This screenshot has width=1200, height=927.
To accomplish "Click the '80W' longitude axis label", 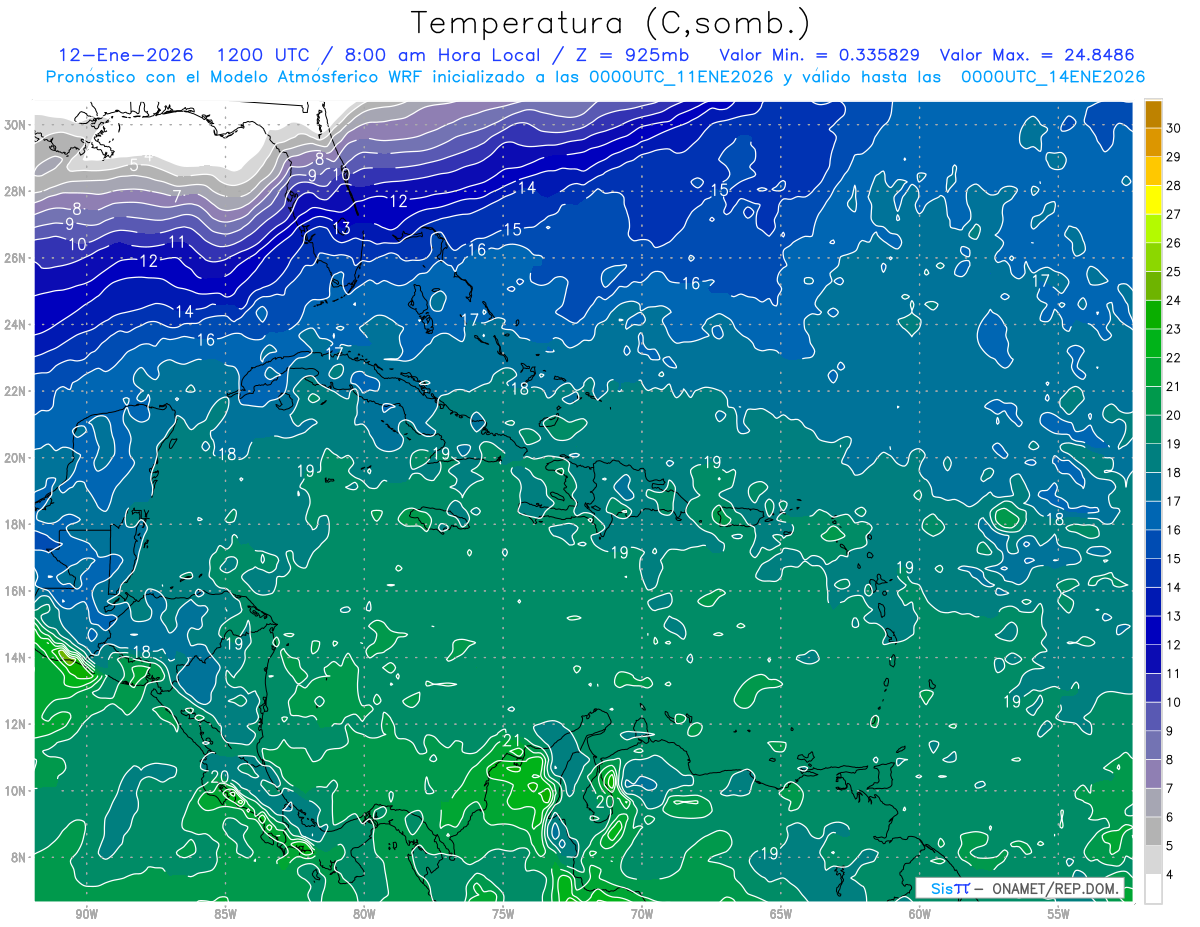I will [364, 915].
